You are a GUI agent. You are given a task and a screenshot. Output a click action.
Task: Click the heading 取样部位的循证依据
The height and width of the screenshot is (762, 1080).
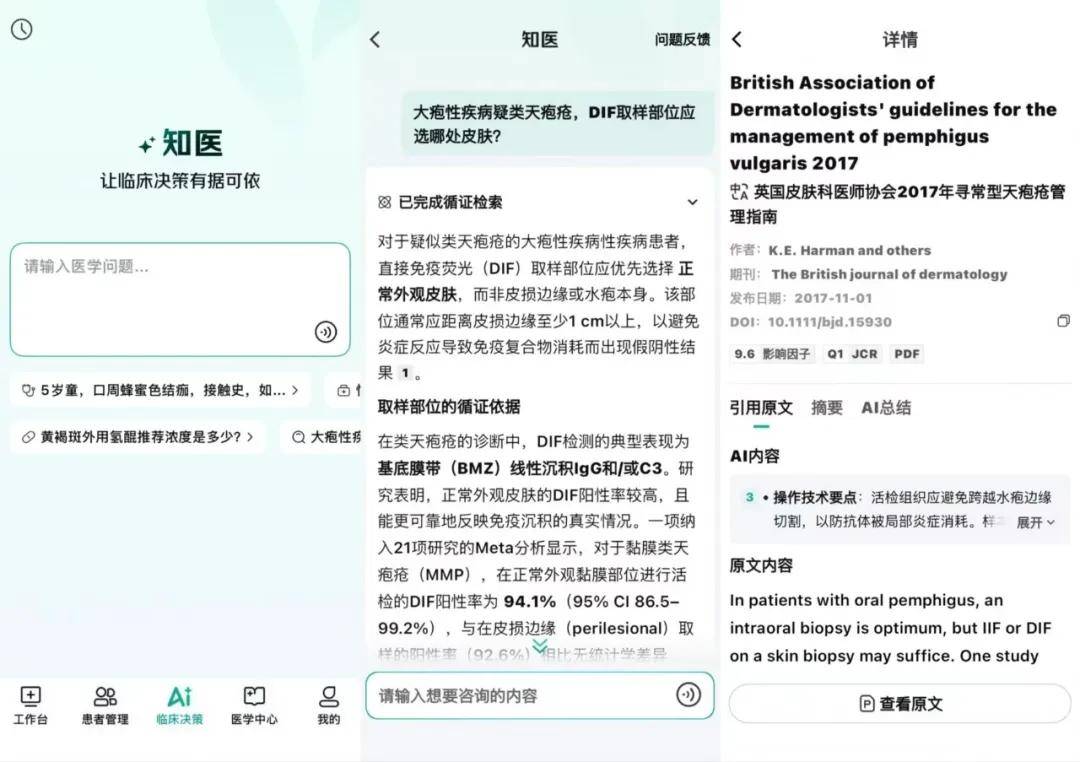(448, 407)
